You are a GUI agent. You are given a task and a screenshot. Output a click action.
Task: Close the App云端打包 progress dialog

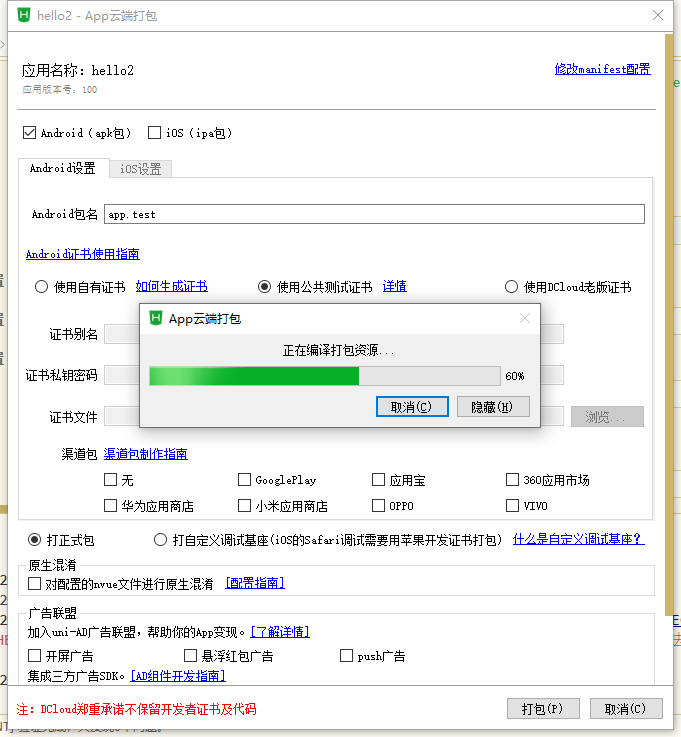click(x=525, y=318)
